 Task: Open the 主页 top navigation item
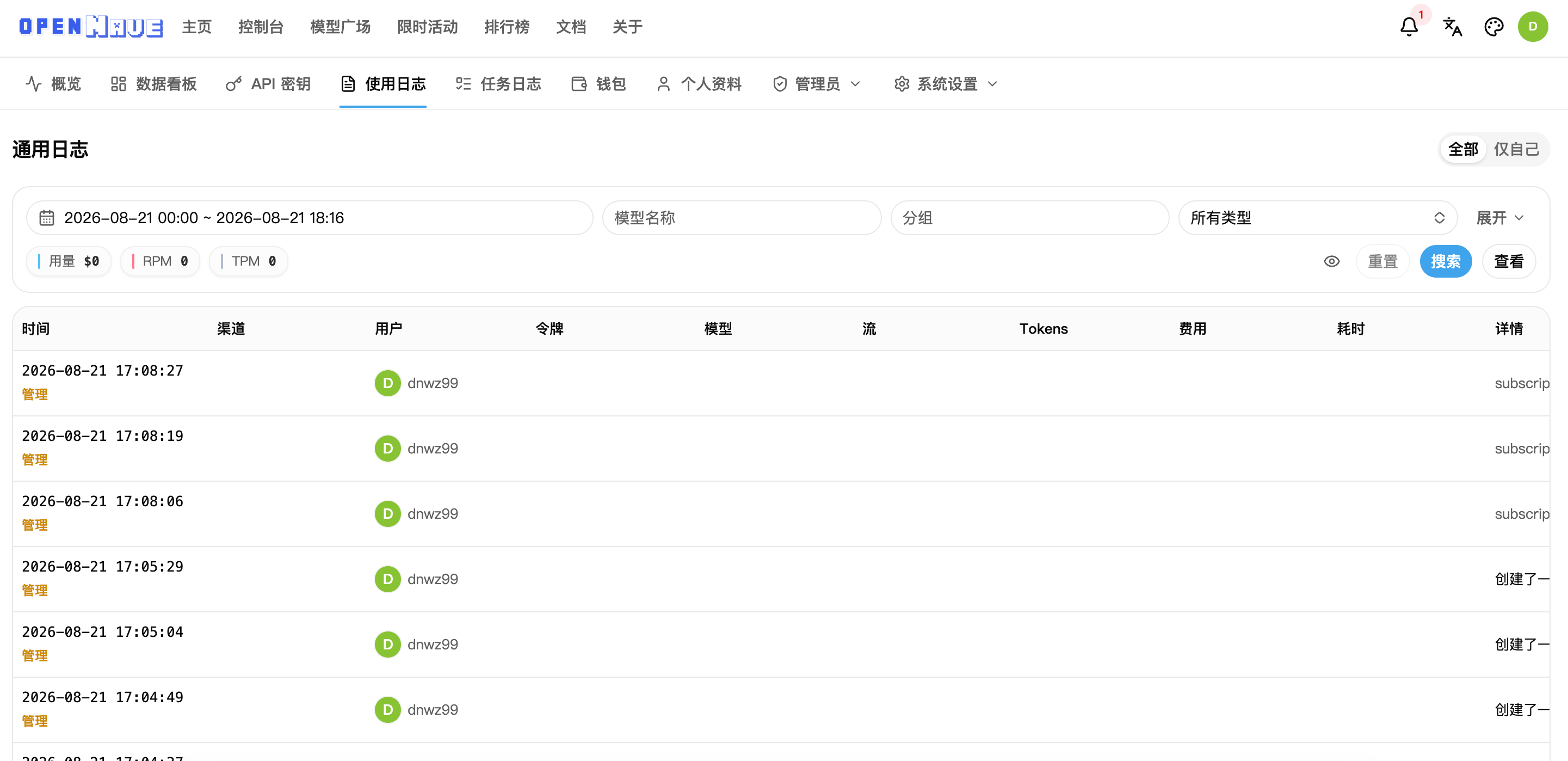click(x=196, y=27)
